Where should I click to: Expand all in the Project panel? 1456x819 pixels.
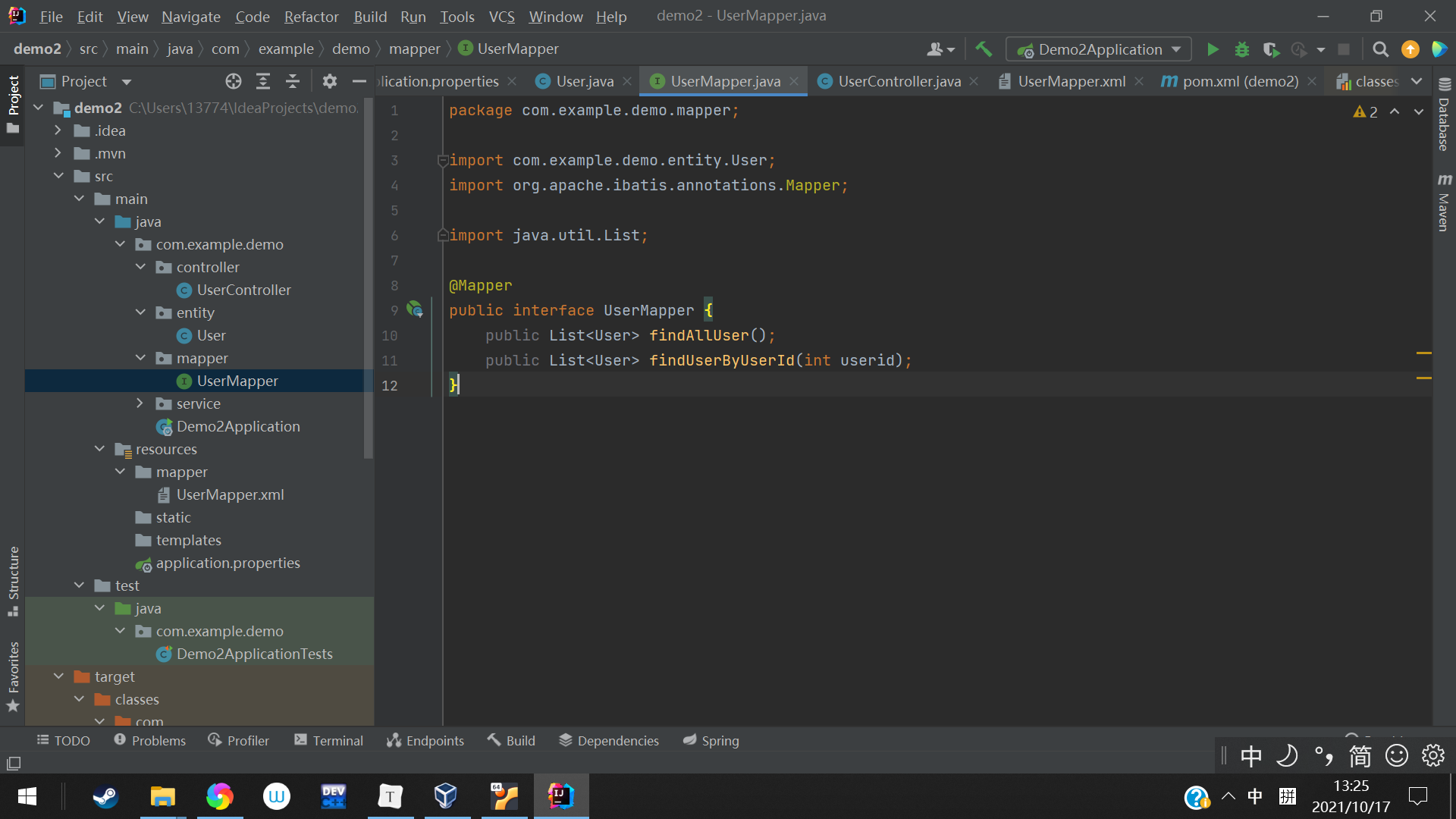tap(263, 81)
